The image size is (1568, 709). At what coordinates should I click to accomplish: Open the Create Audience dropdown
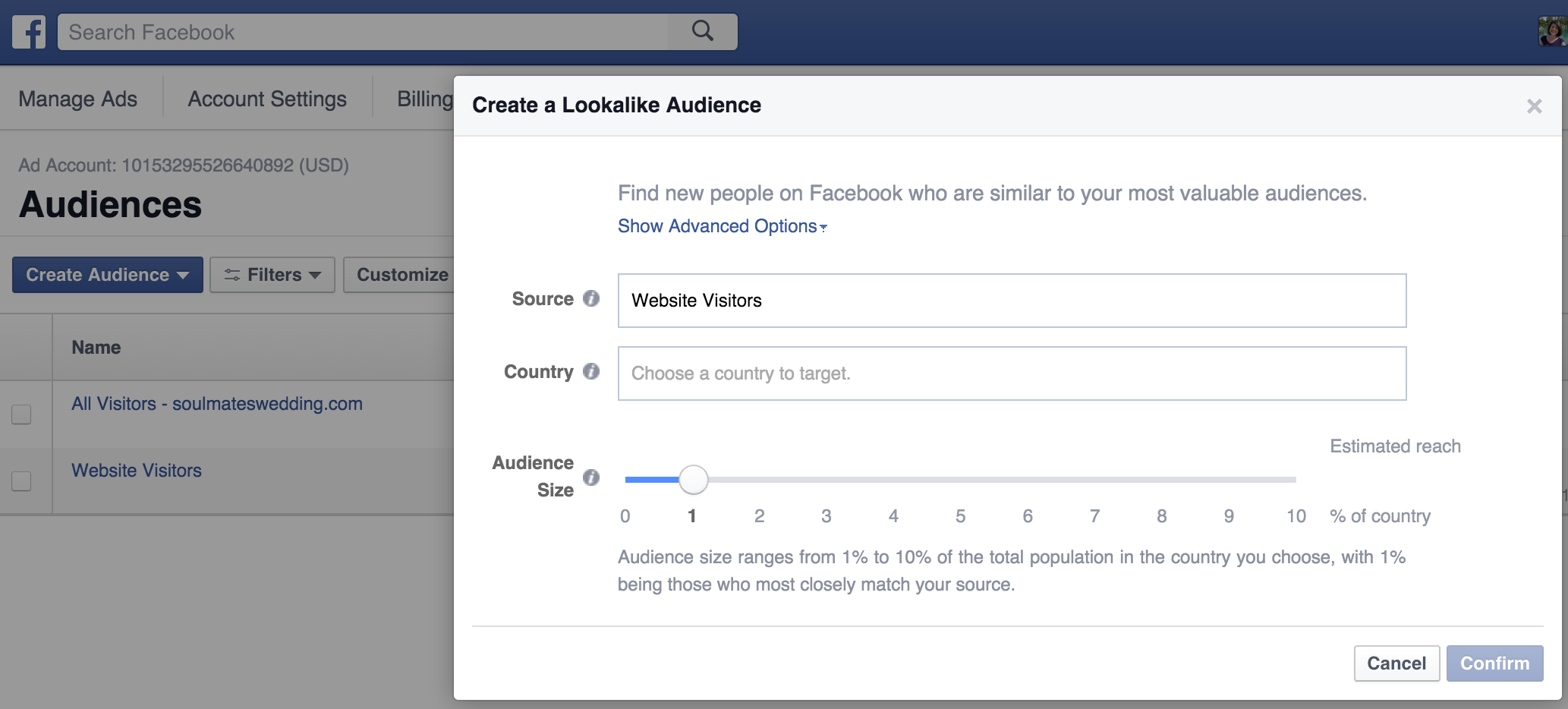[x=107, y=275]
